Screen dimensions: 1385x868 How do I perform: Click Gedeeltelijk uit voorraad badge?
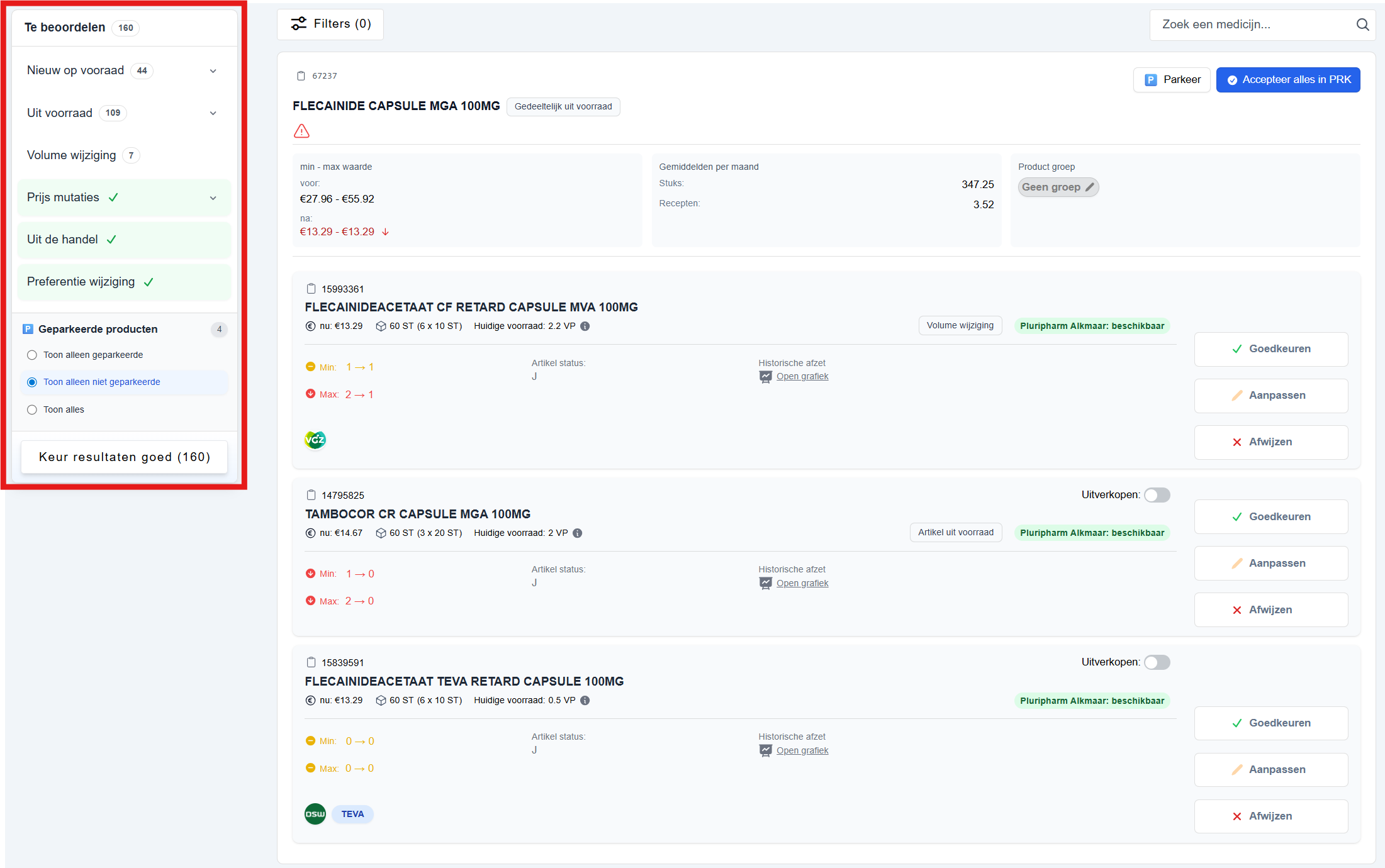563,106
